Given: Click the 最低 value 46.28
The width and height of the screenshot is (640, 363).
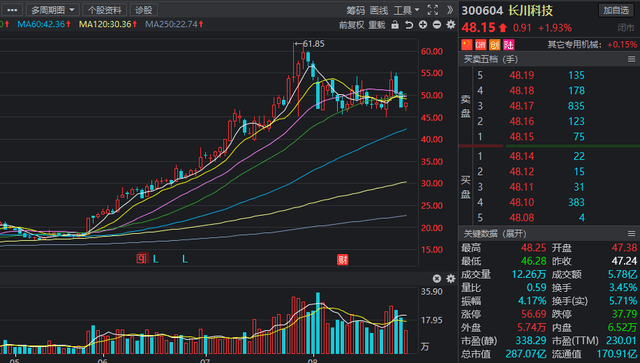Looking at the screenshot, I should (533, 261).
